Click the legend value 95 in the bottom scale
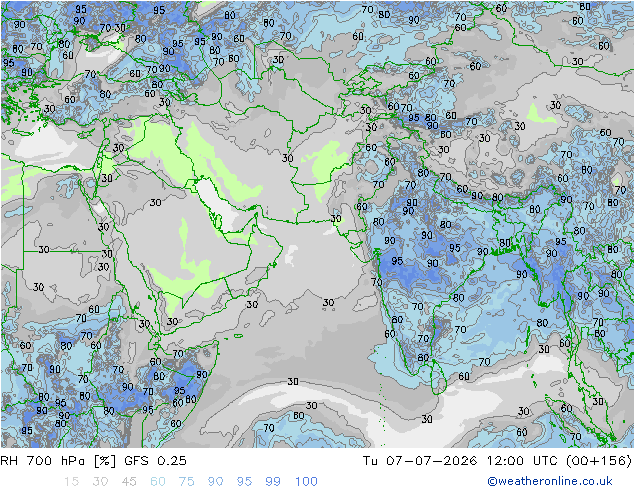Screen dimensions: 634x490 pos(244,482)
